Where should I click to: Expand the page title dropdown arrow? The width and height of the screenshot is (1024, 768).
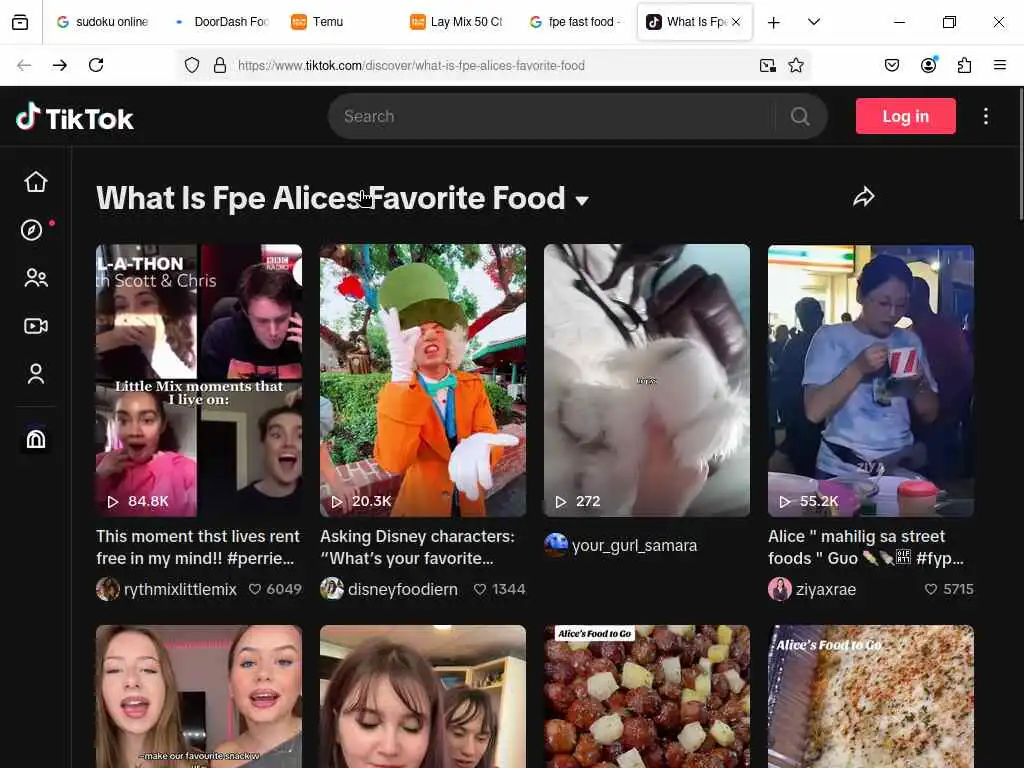(582, 200)
